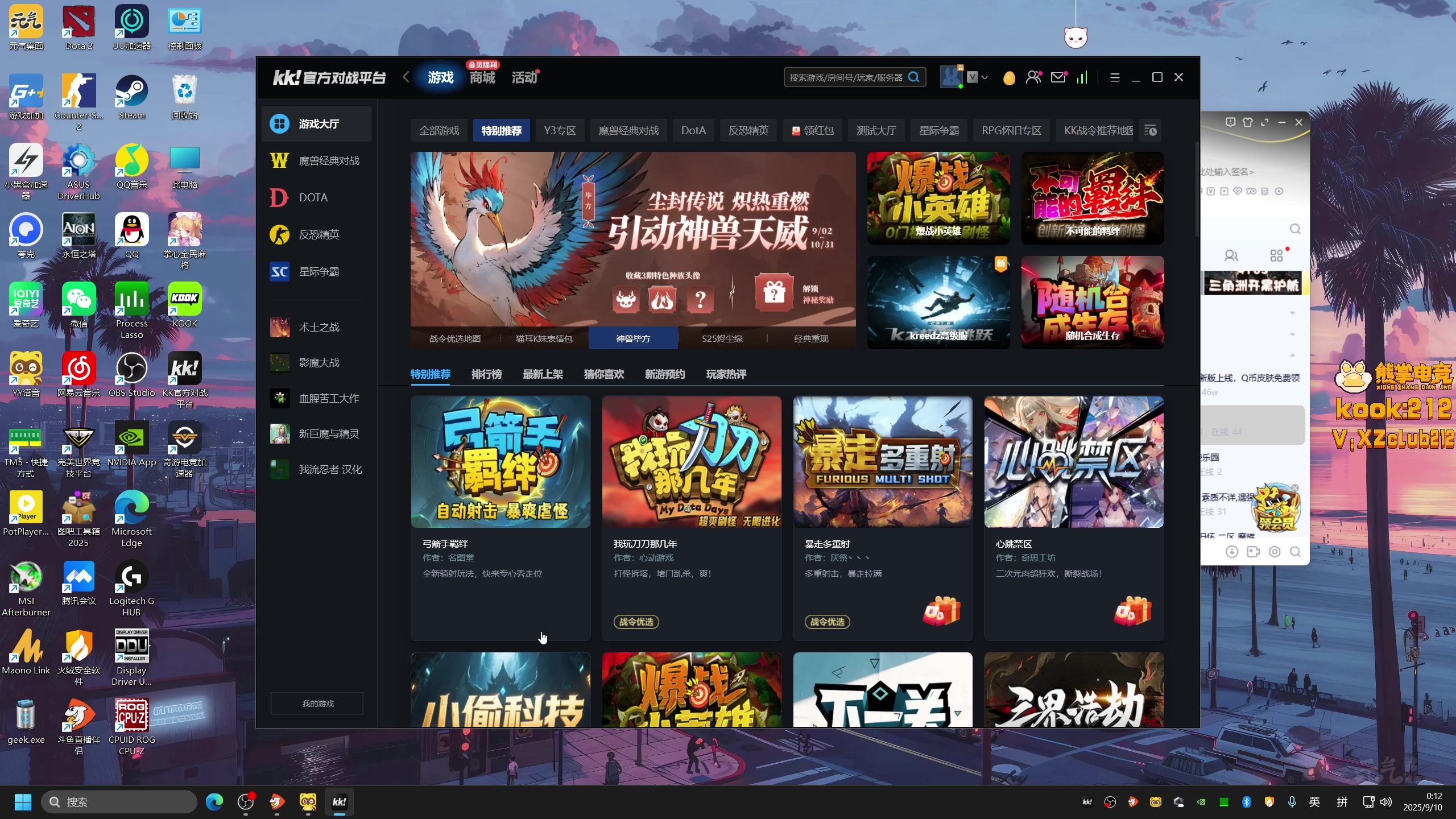Select the 全部游戏 category tab

click(439, 130)
